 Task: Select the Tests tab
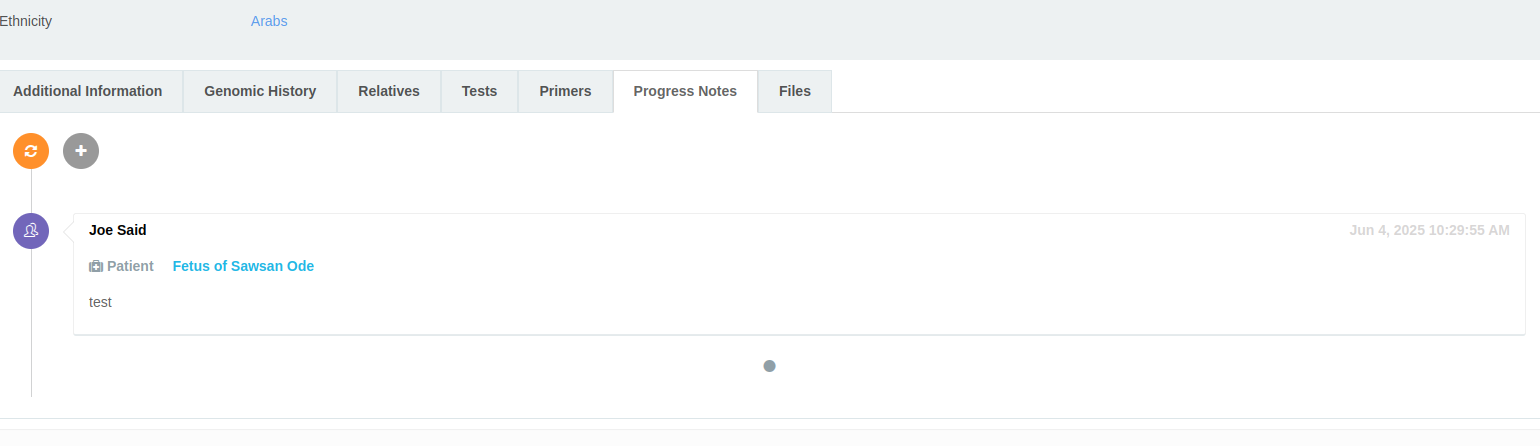coord(479,91)
